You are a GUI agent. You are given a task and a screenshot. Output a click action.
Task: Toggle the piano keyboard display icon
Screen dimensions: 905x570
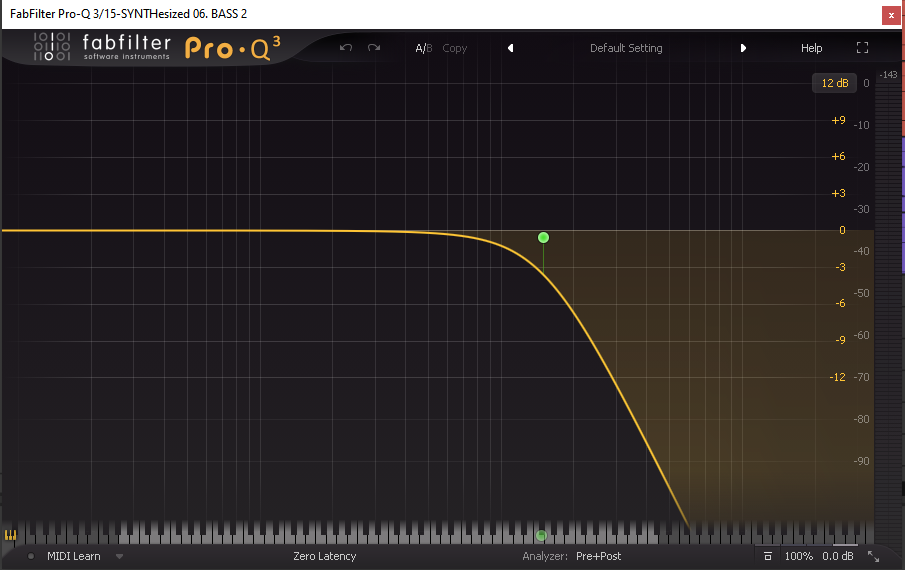coord(11,535)
